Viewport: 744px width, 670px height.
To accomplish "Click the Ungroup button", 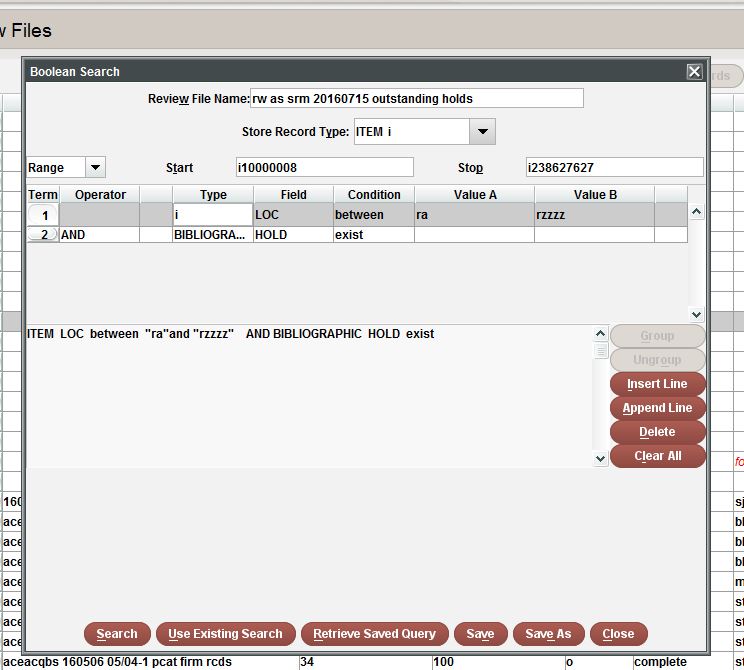I will click(657, 360).
